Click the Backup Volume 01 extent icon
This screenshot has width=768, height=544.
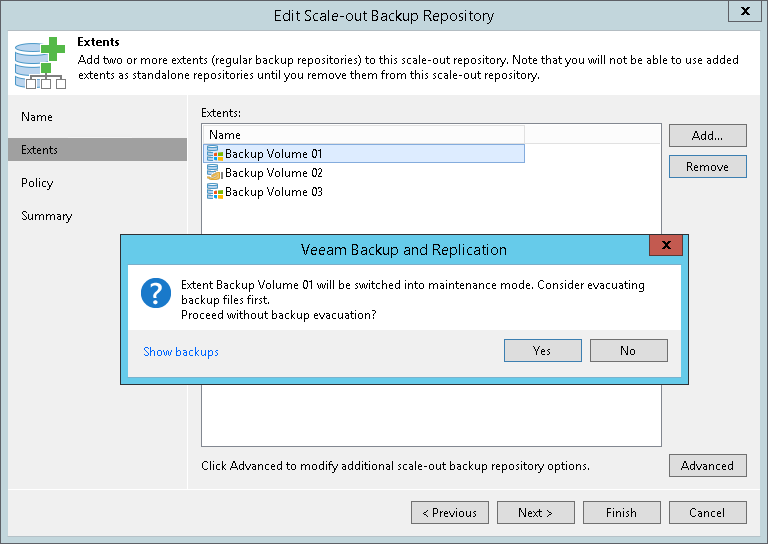[x=215, y=154]
